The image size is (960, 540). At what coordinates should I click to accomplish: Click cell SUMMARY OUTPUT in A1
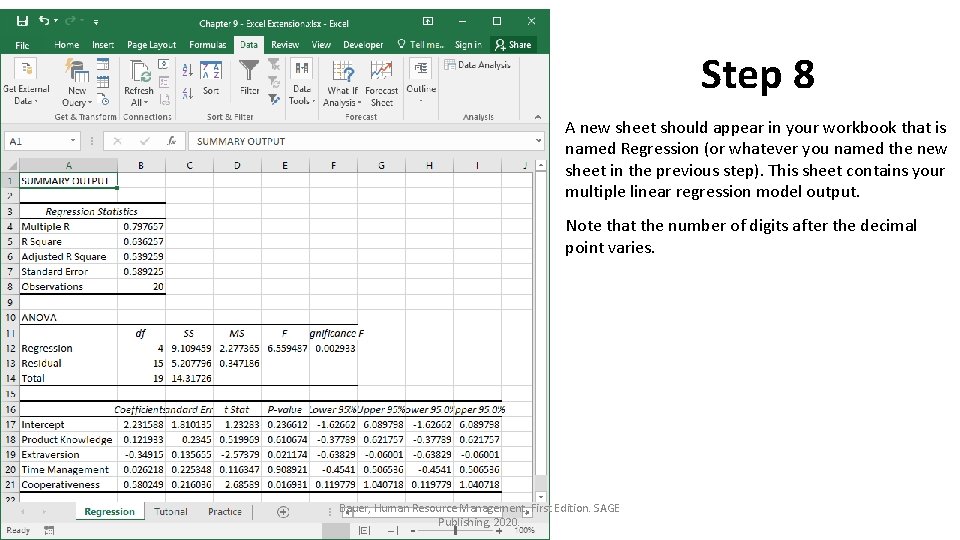tap(69, 181)
